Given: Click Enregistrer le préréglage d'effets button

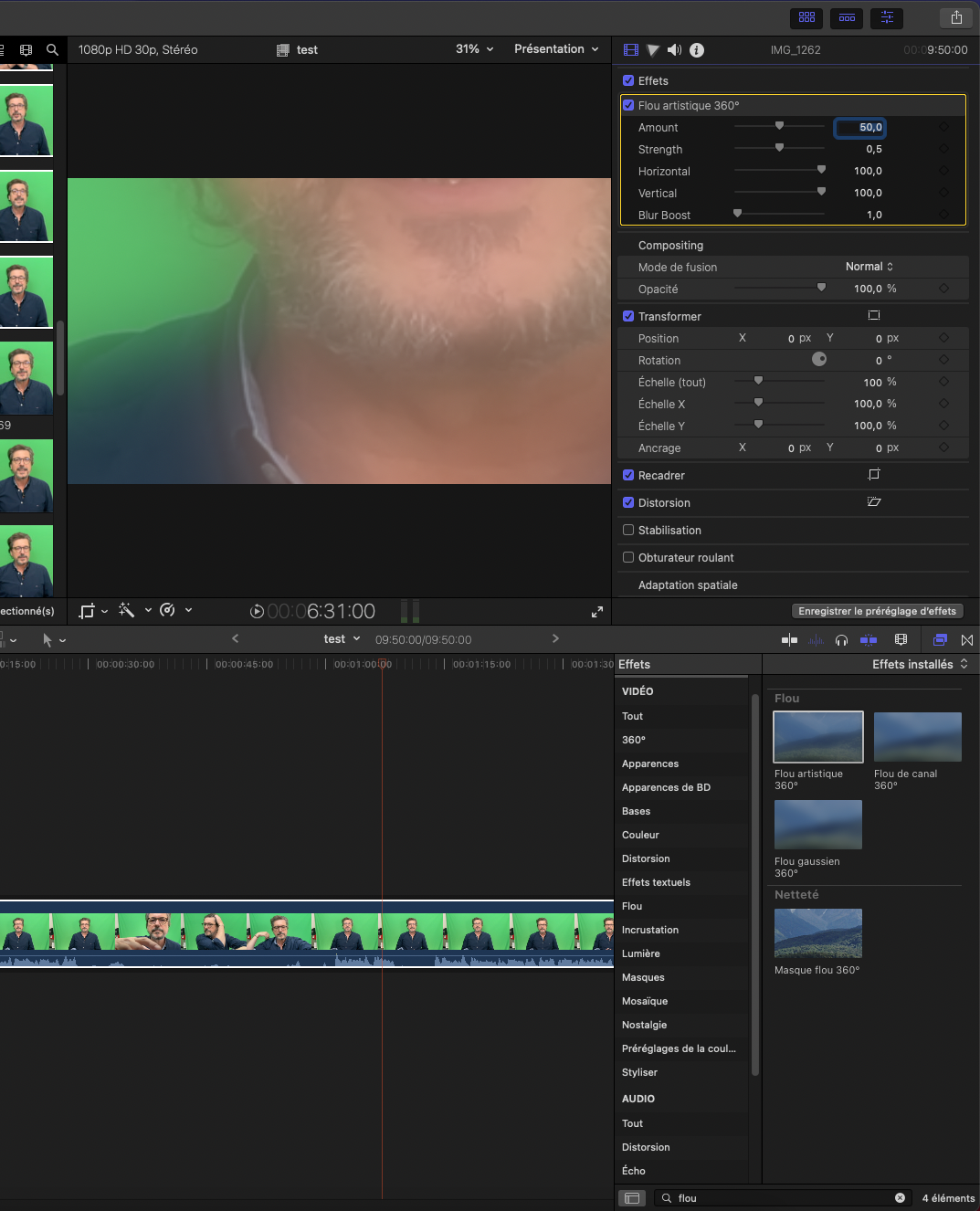Looking at the screenshot, I should 877,611.
